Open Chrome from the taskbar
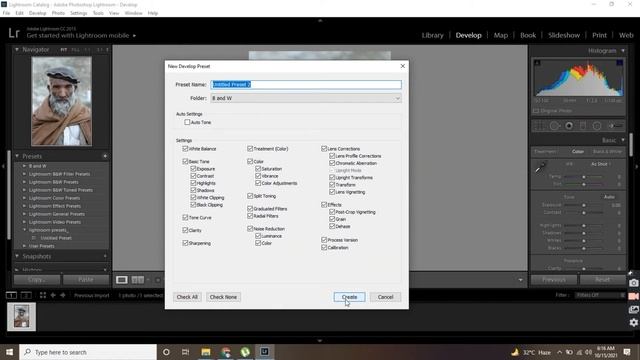The width and height of the screenshot is (640, 360). (x=226, y=352)
